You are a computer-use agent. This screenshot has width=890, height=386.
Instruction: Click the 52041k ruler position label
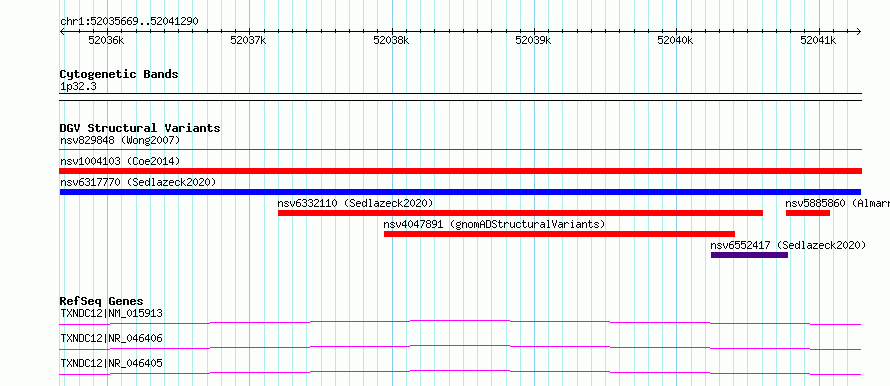(x=818, y=40)
